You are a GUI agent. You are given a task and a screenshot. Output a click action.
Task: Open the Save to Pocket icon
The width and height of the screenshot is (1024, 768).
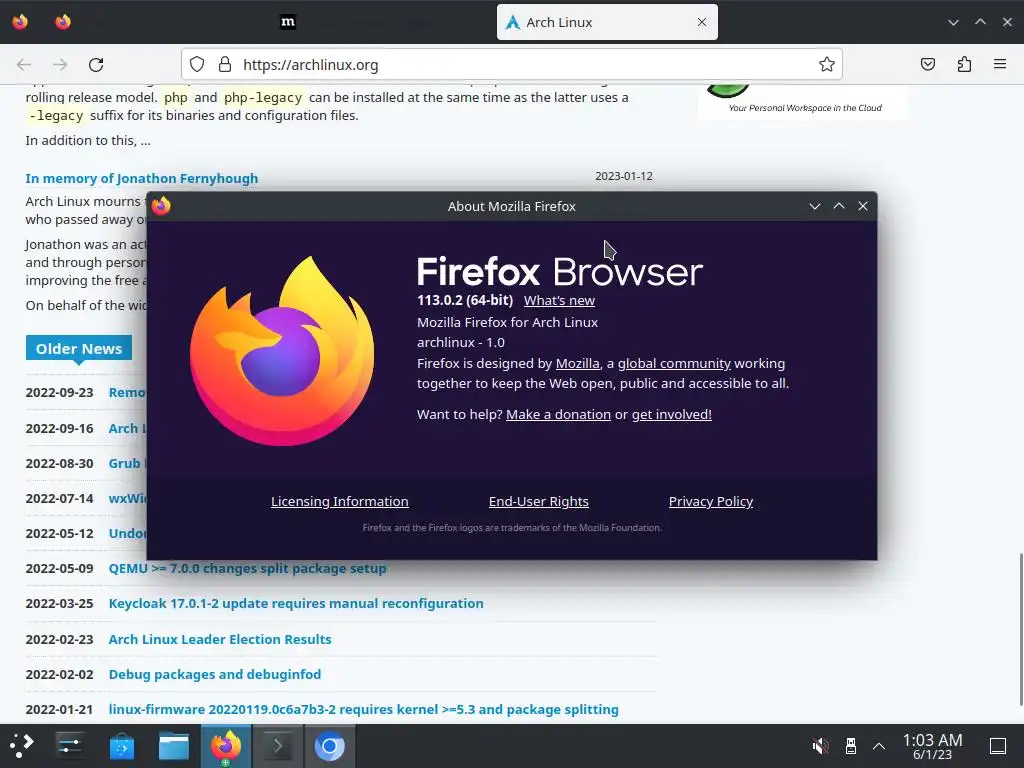tap(928, 64)
